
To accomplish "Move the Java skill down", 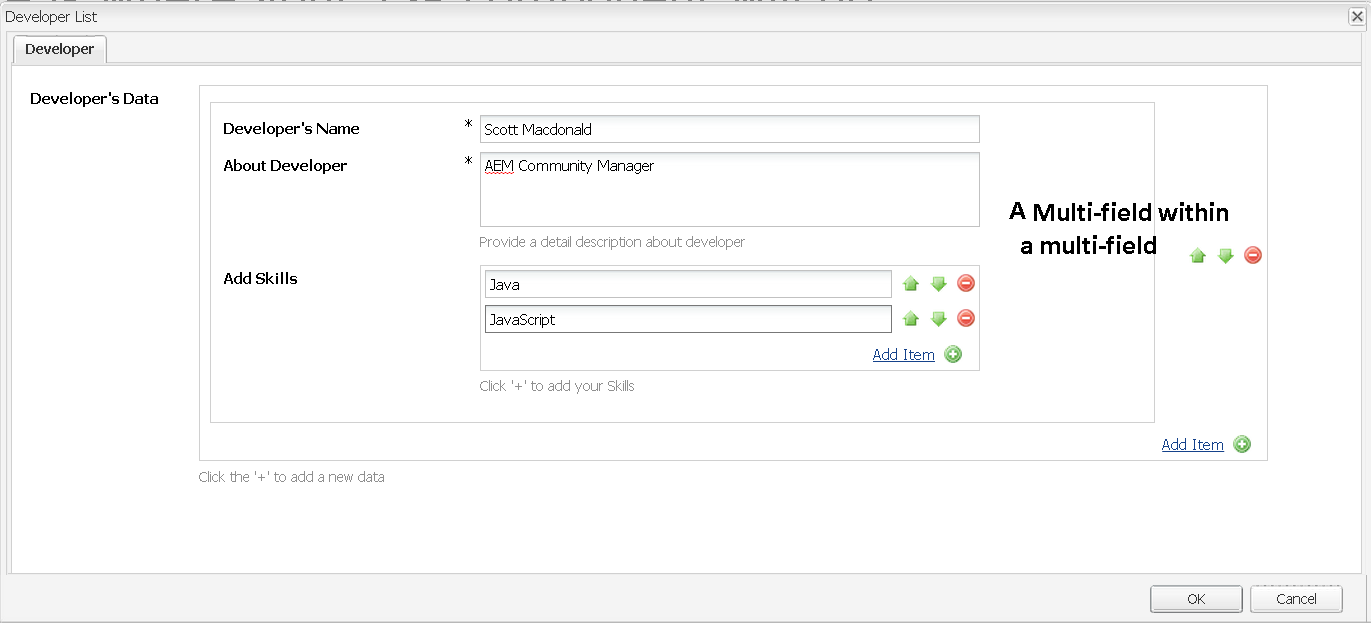I will tap(938, 284).
